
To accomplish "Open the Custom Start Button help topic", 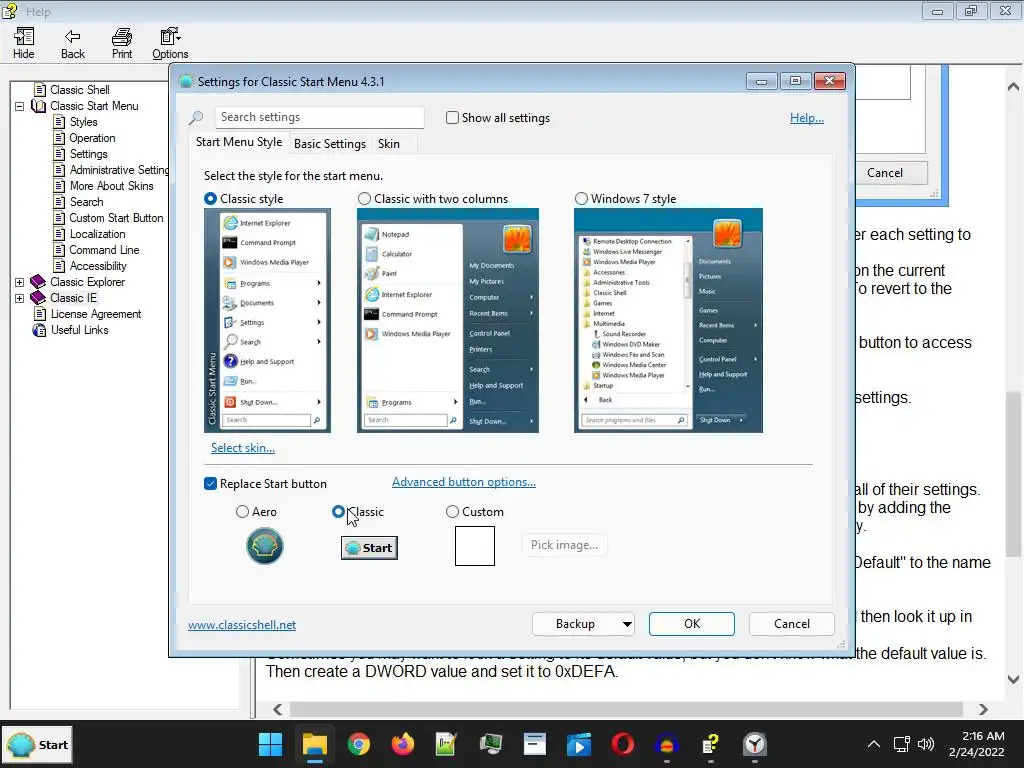I will (116, 218).
